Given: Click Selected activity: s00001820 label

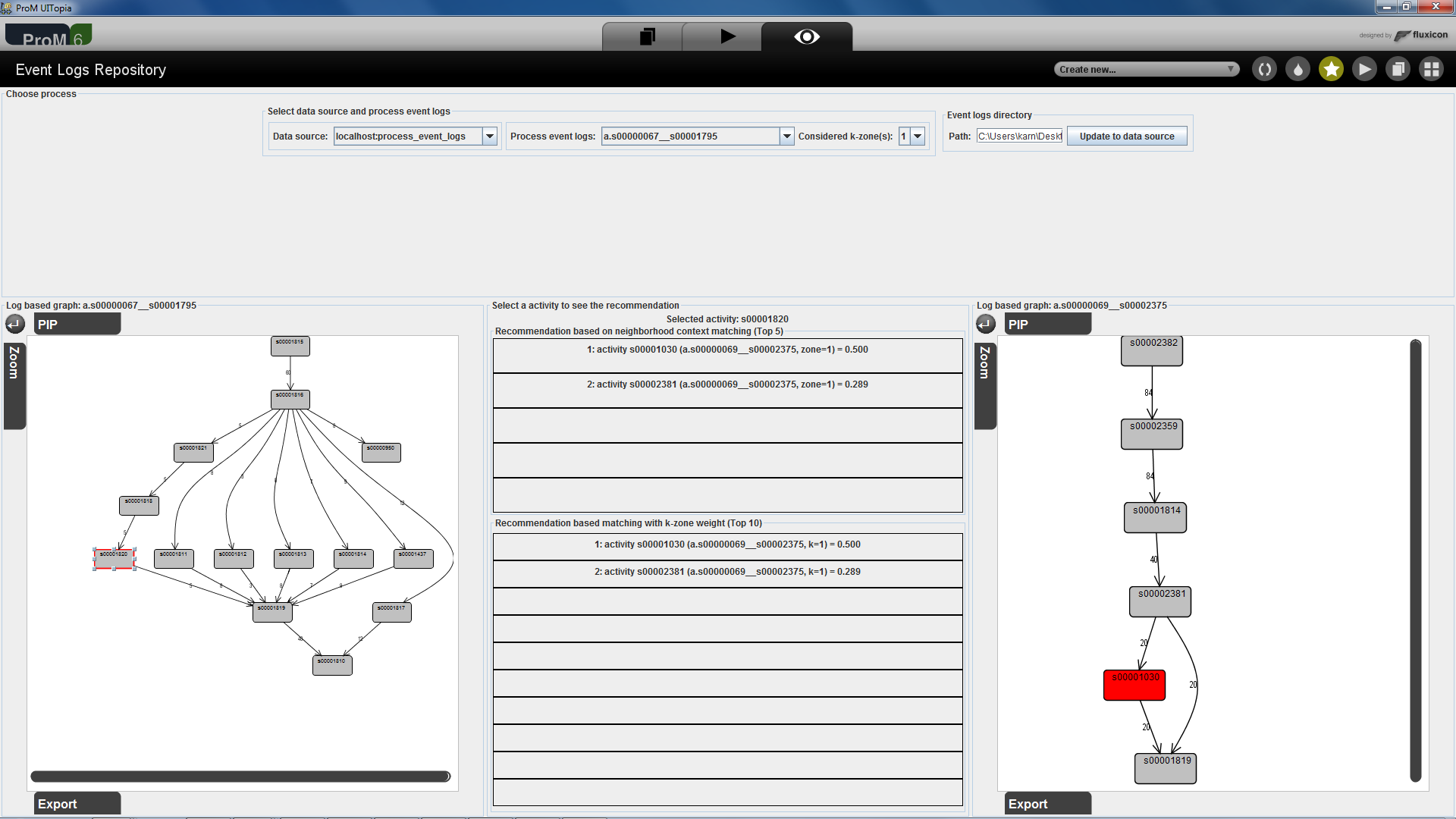Looking at the screenshot, I should [727, 319].
